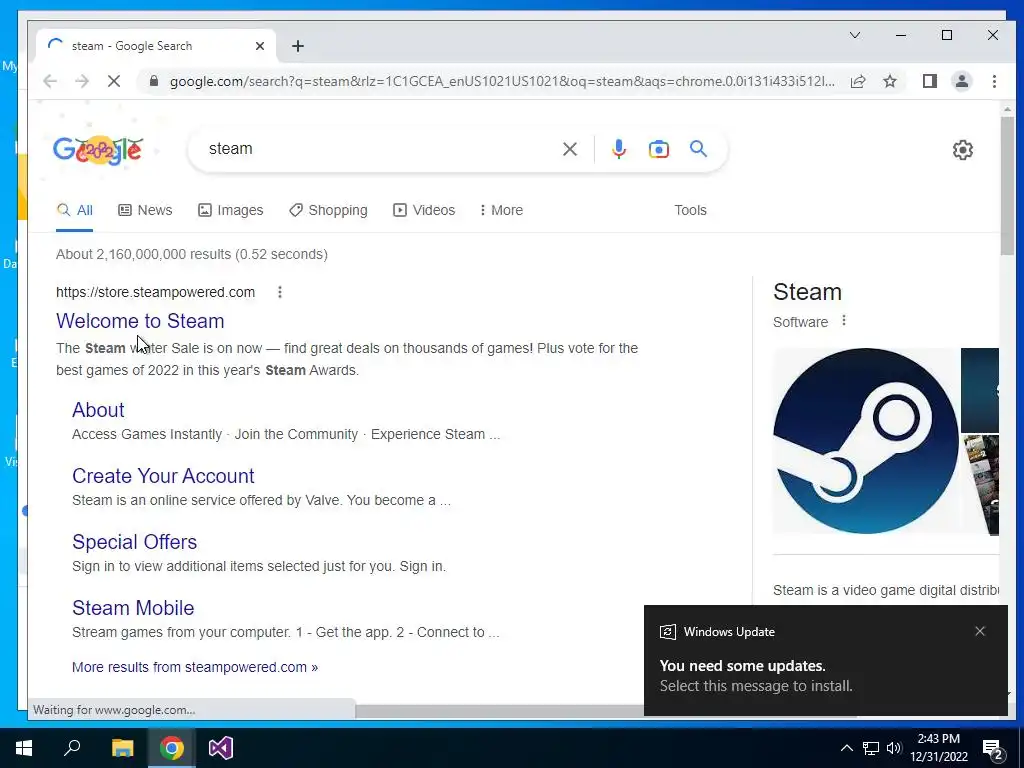Submit search with the blue magnifier icon
Image resolution: width=1024 pixels, height=768 pixels.
point(698,149)
